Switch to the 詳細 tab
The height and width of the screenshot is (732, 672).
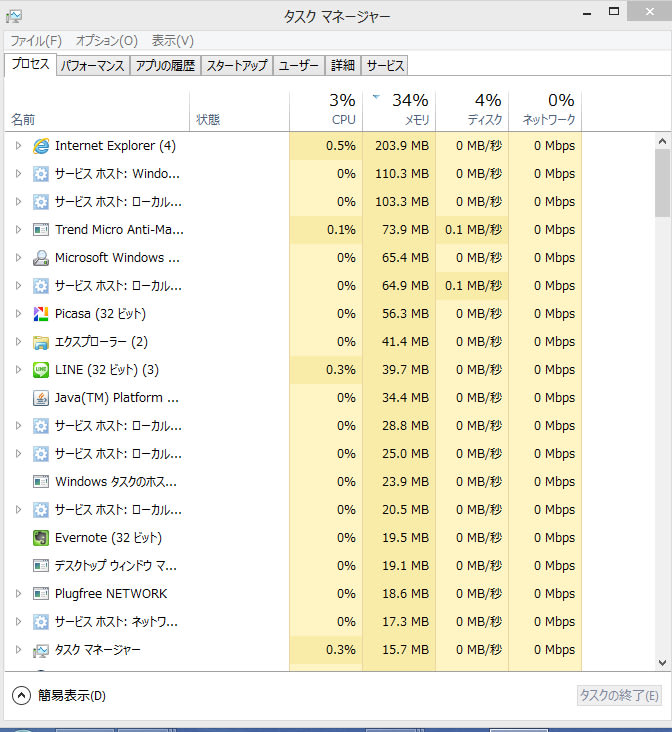click(x=343, y=65)
